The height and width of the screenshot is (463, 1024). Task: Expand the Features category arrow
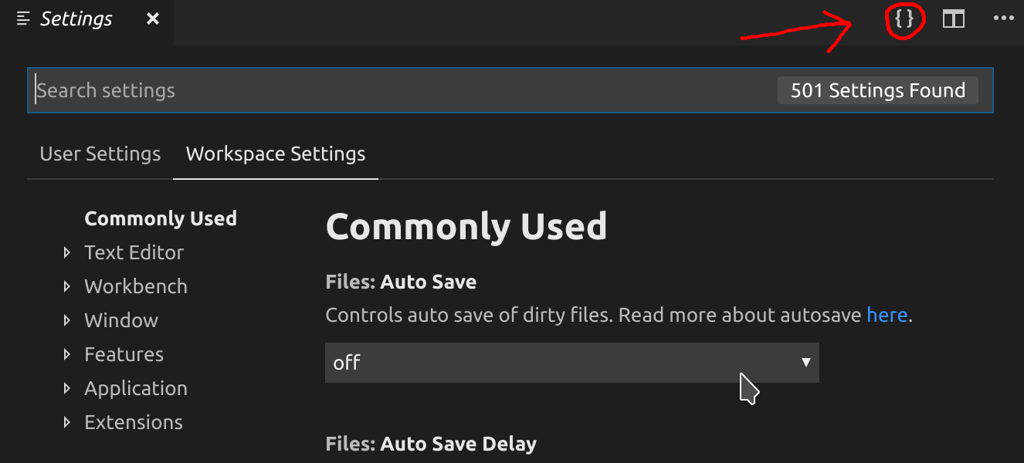[67, 355]
